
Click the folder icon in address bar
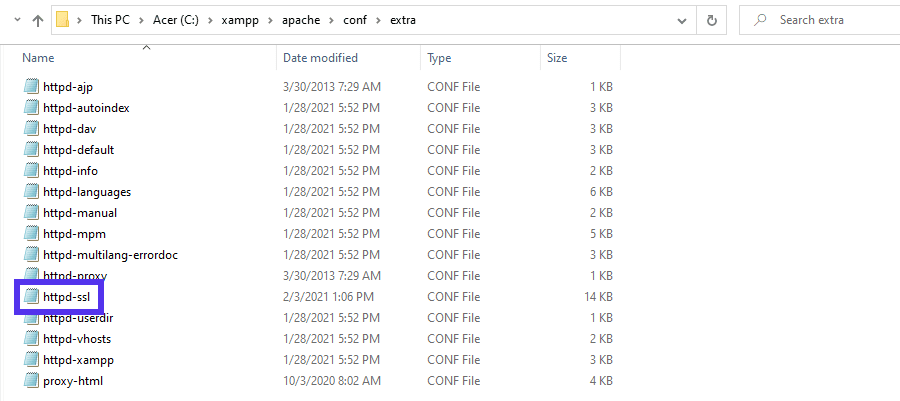click(x=64, y=20)
